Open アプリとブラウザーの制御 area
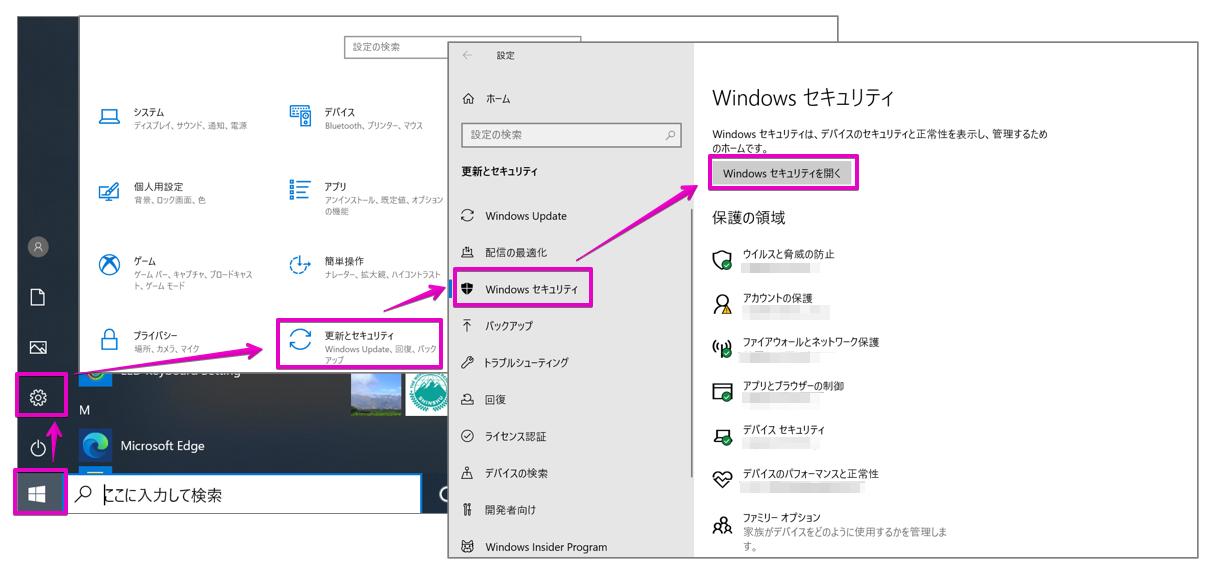 pyautogui.click(x=778, y=392)
